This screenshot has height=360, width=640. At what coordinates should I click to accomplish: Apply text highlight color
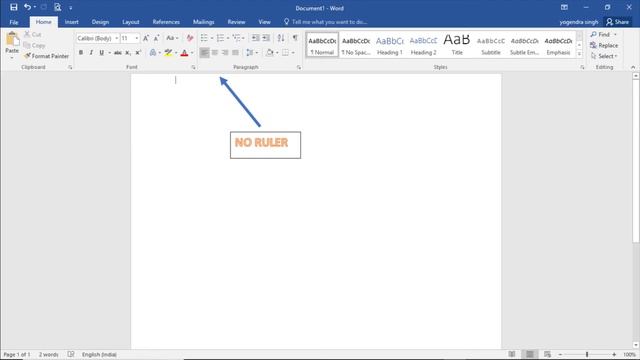(x=168, y=53)
